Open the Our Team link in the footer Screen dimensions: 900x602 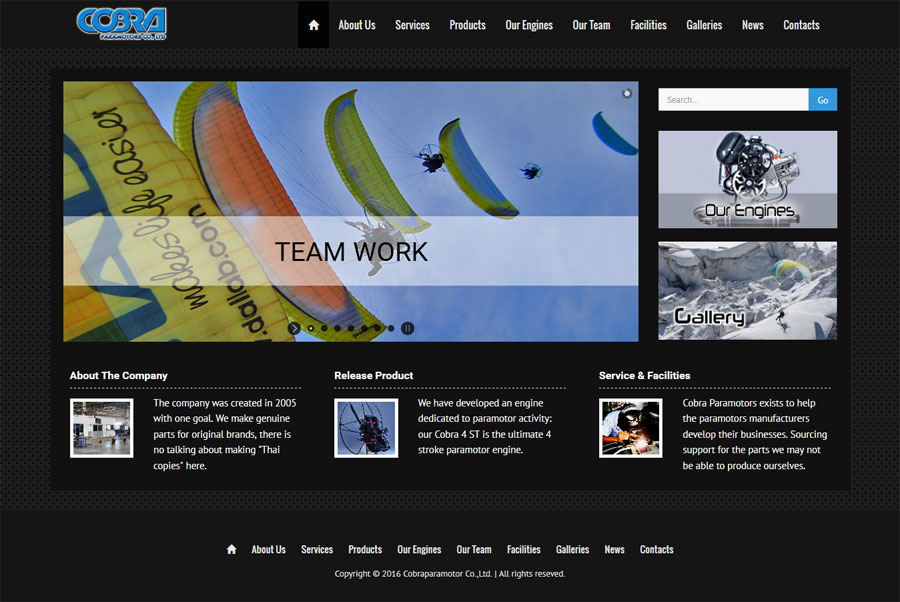coord(474,549)
